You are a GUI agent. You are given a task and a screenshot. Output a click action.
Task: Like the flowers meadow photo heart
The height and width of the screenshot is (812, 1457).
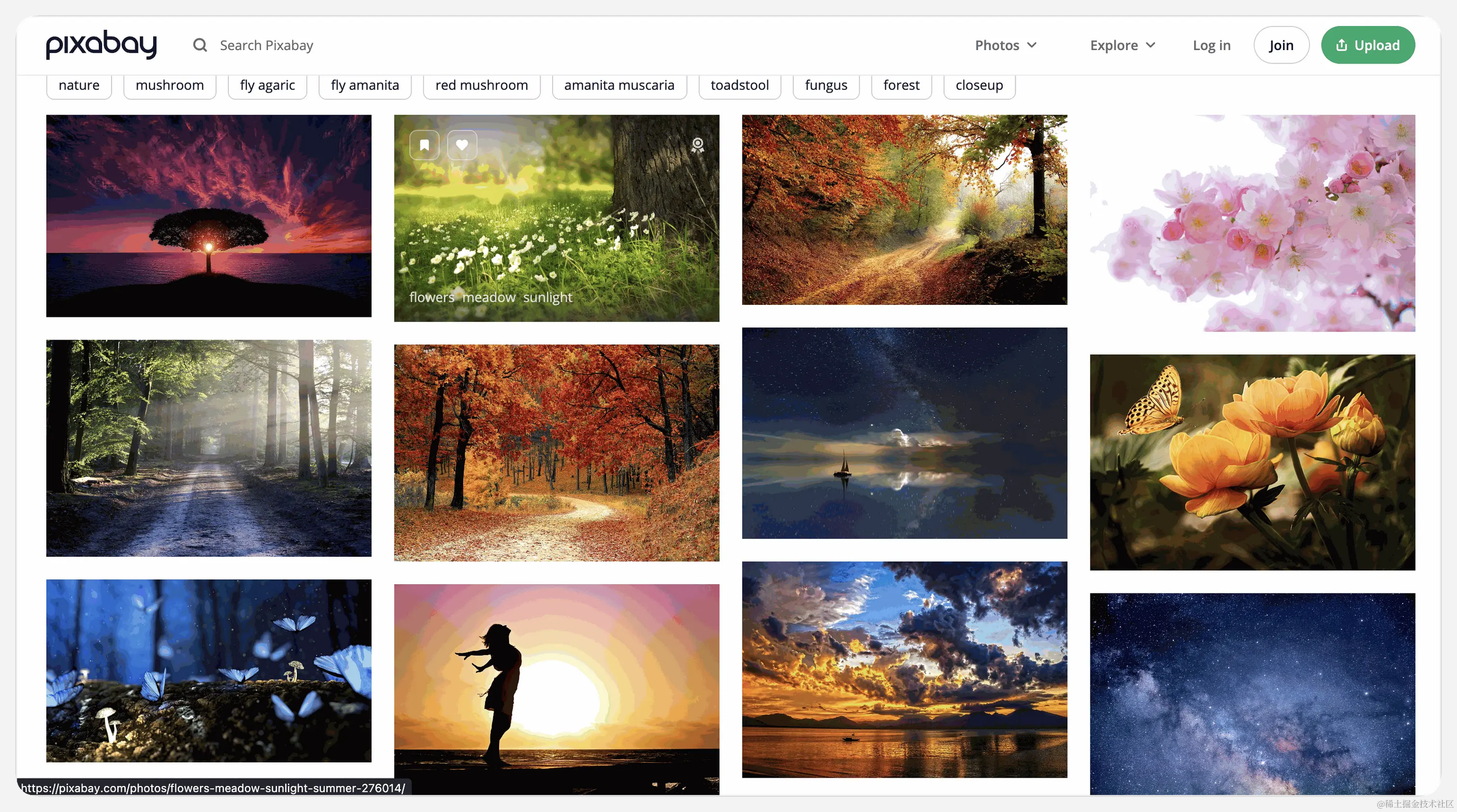point(462,145)
